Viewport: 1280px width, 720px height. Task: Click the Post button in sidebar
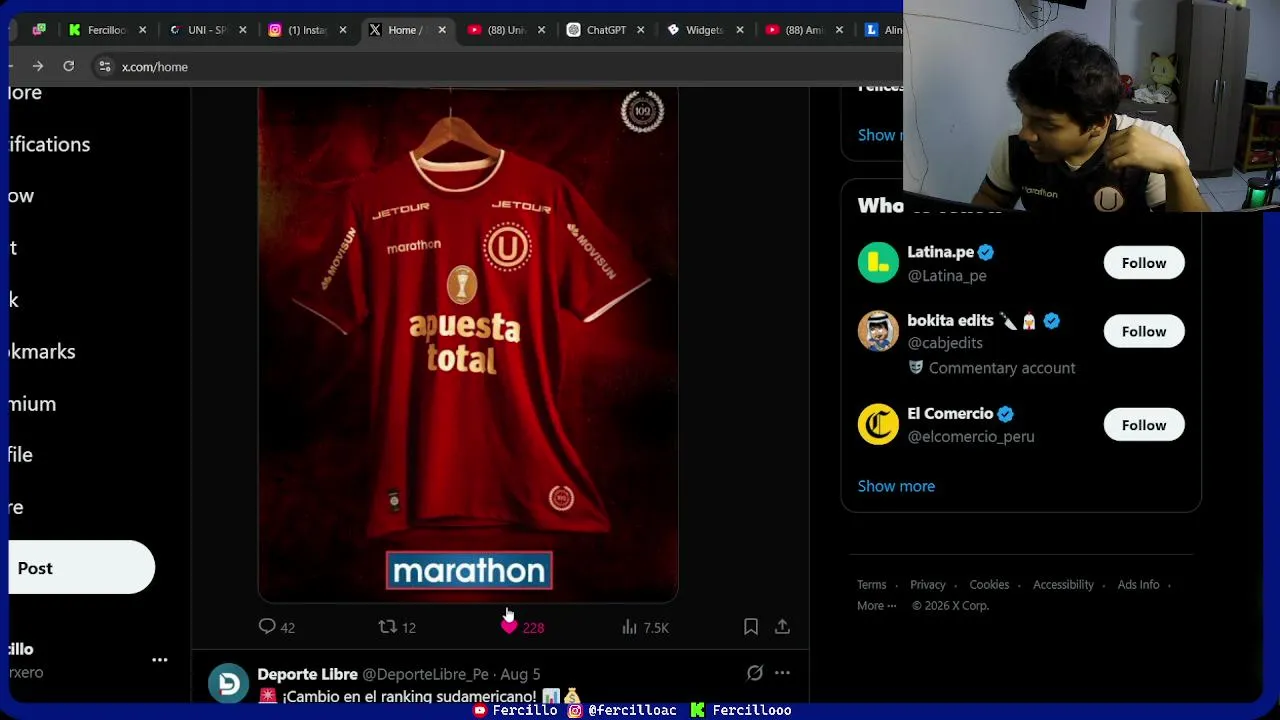tap(82, 568)
